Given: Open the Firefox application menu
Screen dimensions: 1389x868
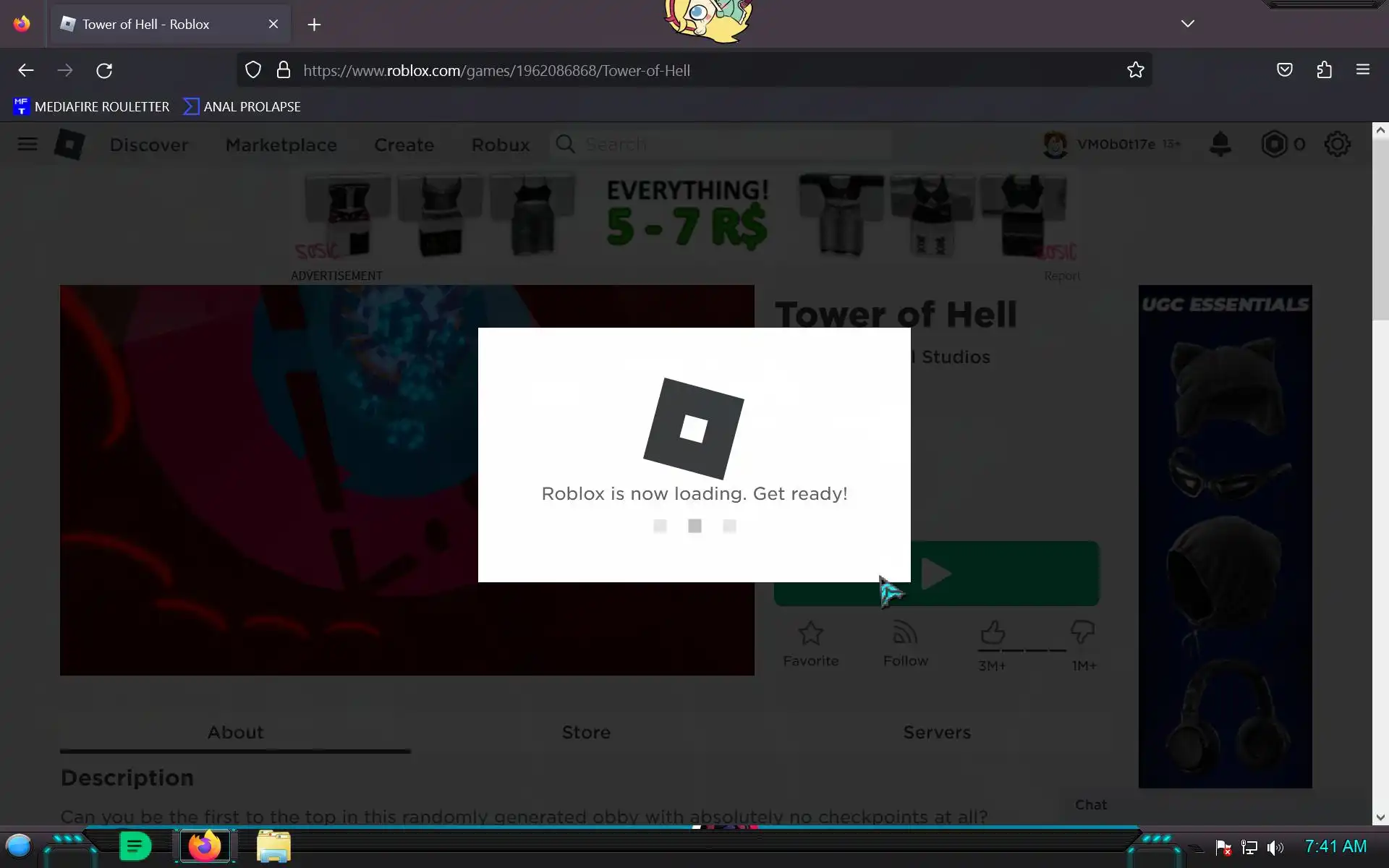Looking at the screenshot, I should point(1362,70).
